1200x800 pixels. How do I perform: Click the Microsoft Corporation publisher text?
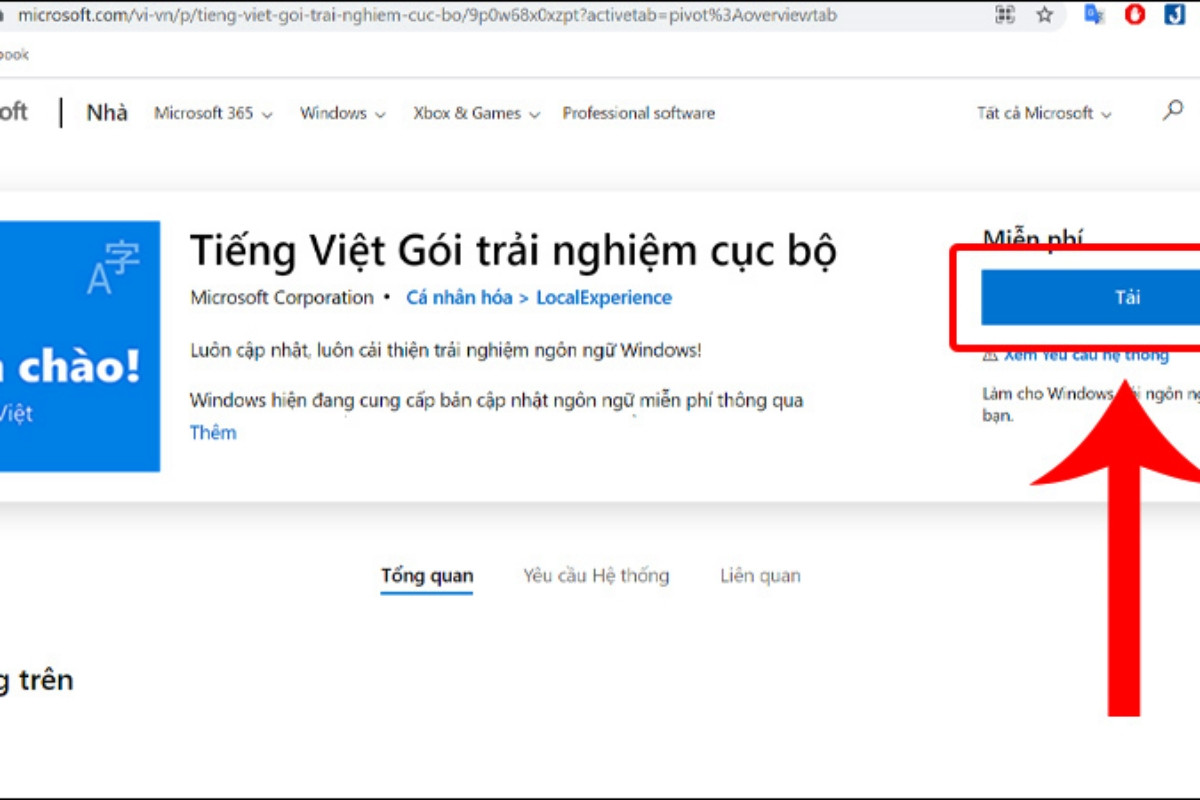[282, 298]
